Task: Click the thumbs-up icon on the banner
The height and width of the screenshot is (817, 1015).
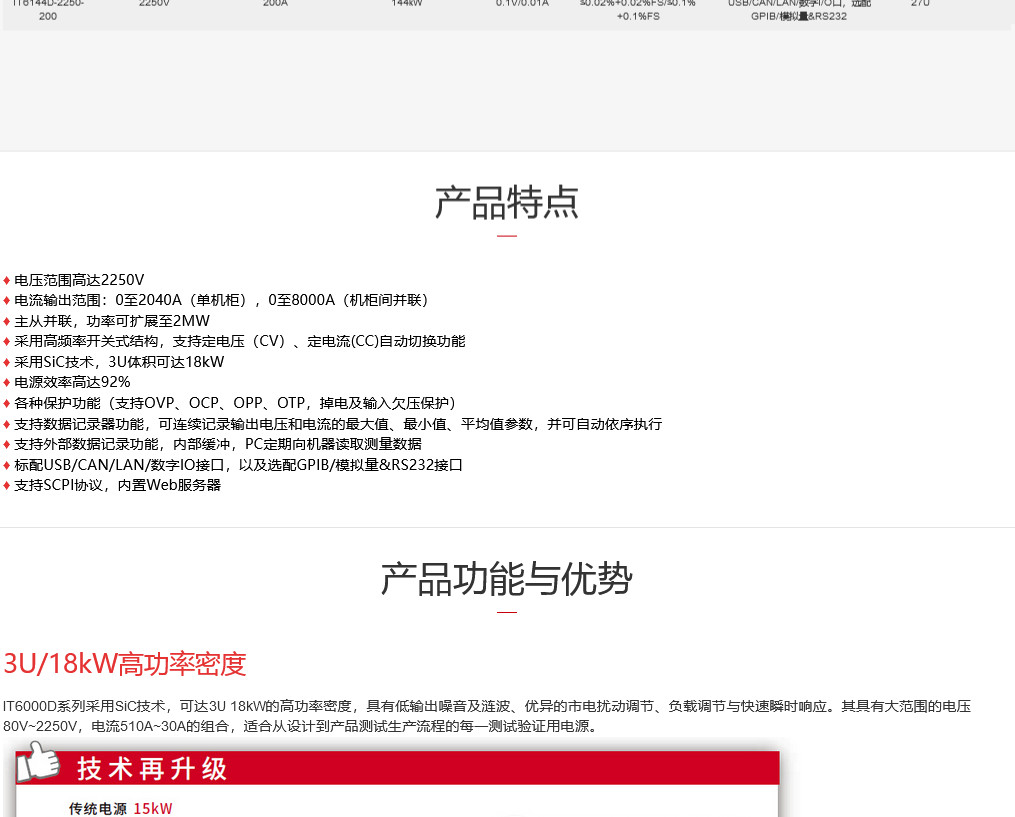Action: point(38,763)
